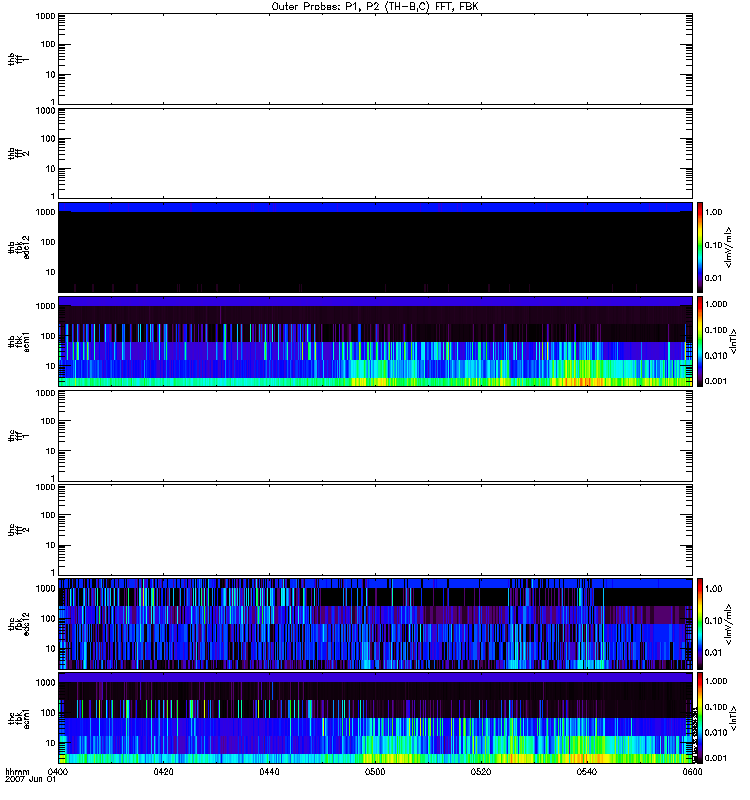Click the 0440 time axis label
Image resolution: width=750 pixels, height=800 pixels.
pyautogui.click(x=269, y=772)
